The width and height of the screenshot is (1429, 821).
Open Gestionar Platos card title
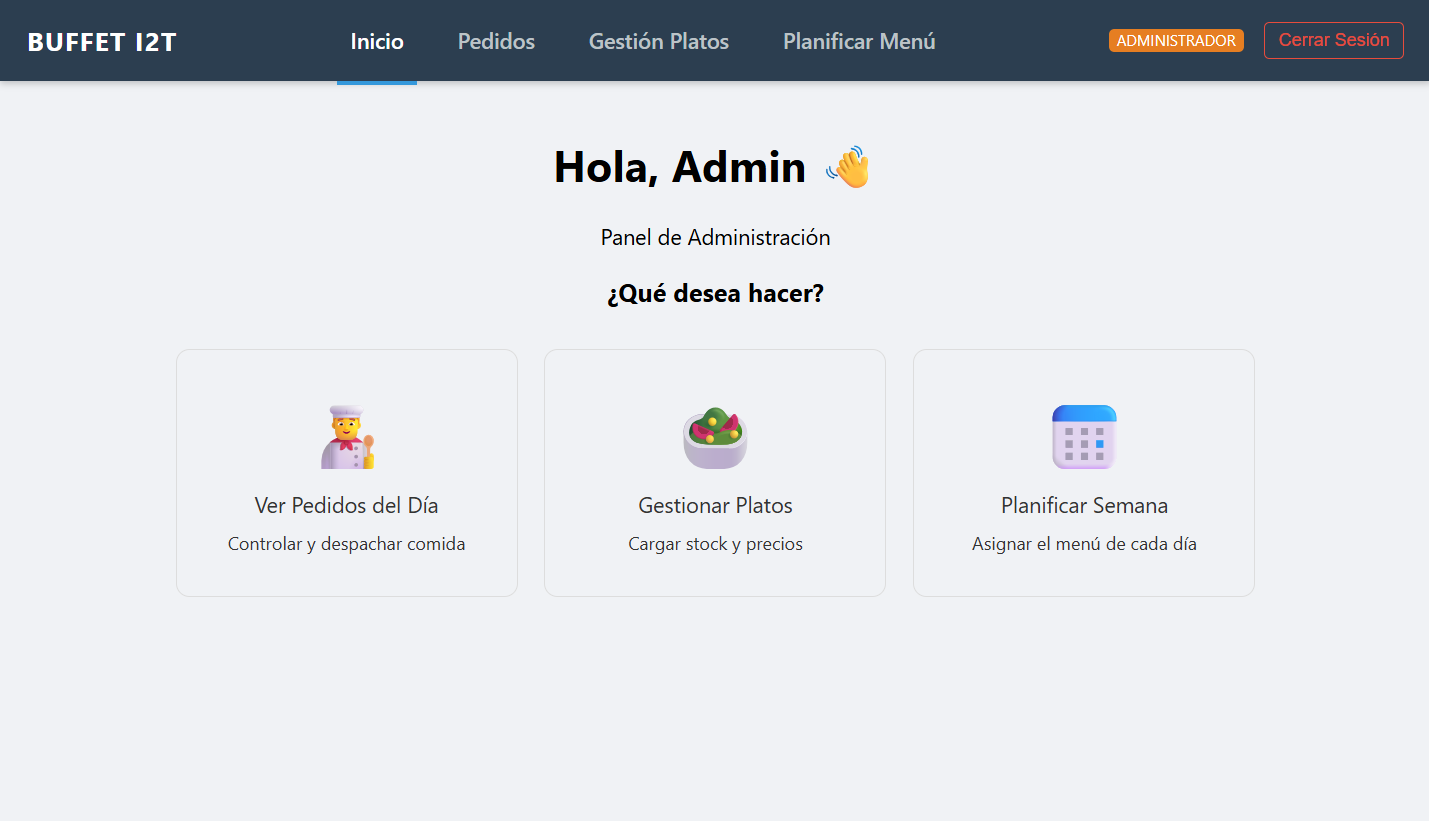click(x=715, y=506)
